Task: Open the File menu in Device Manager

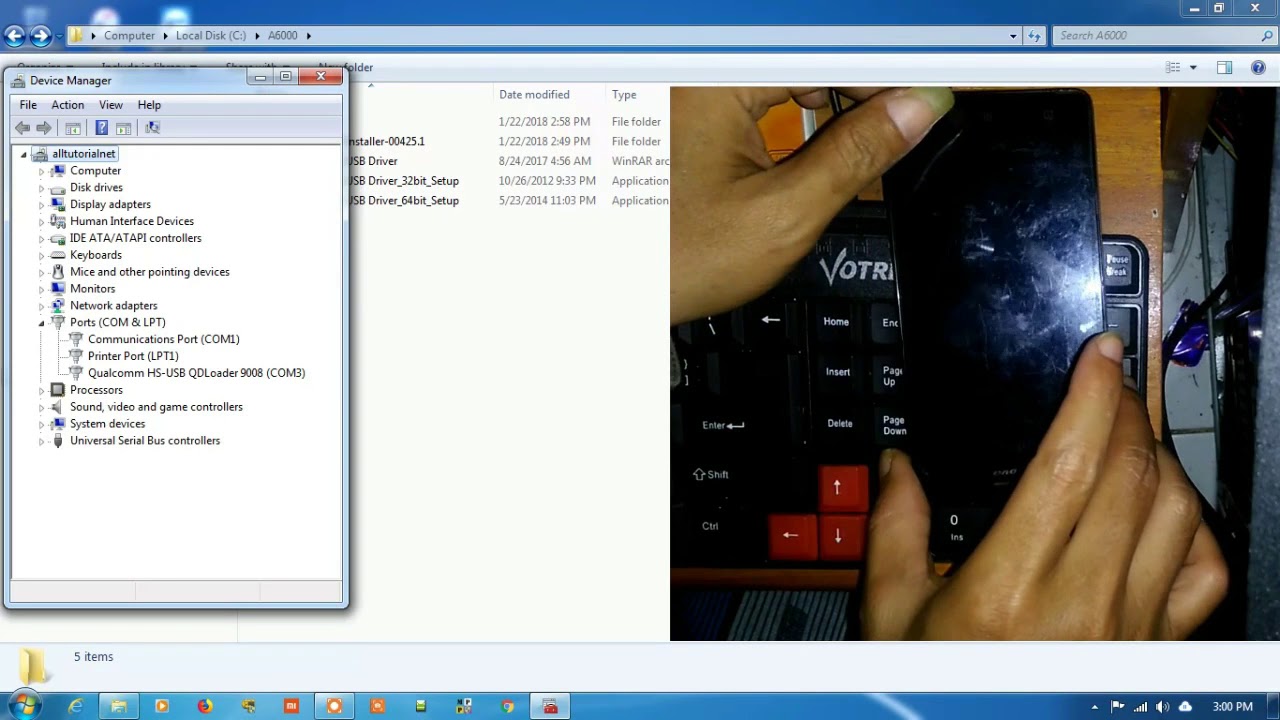Action: [x=28, y=105]
